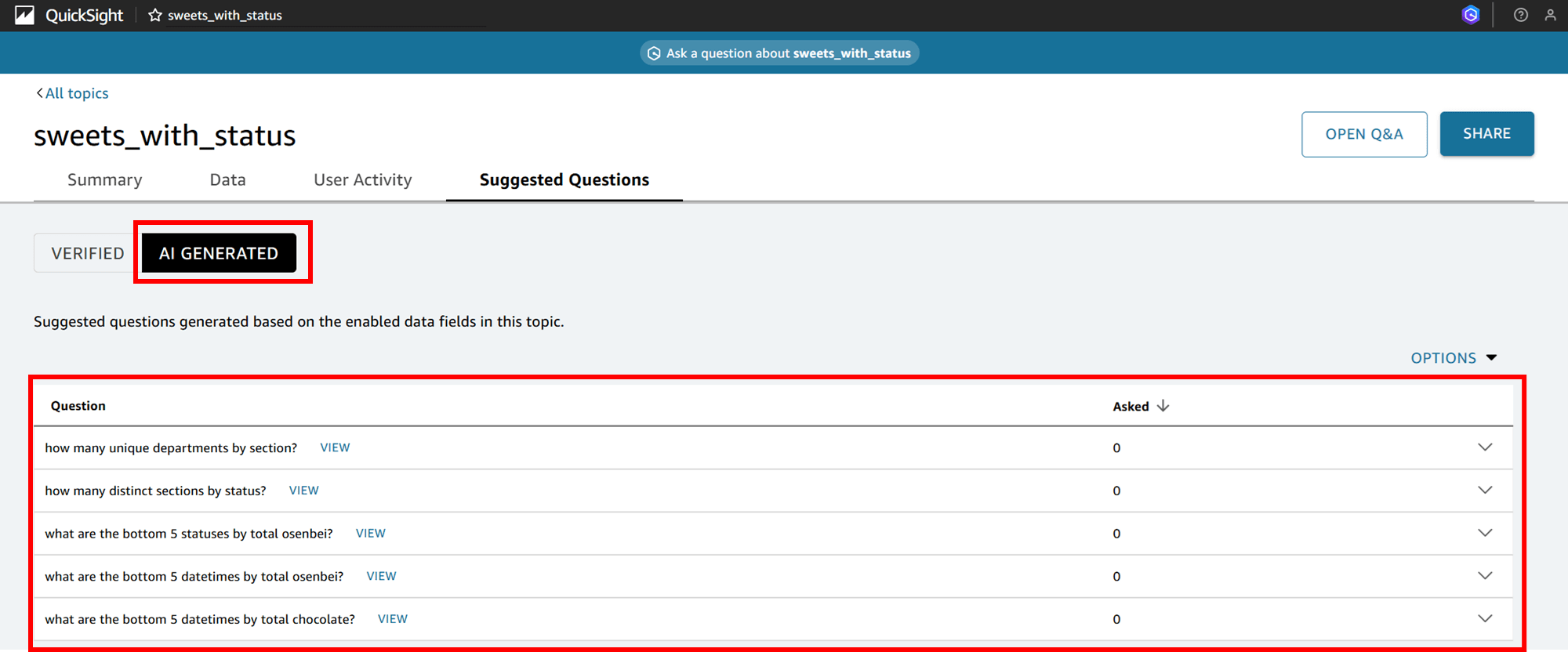Go back to All topics
Viewport: 1568px width, 652px height.
point(72,93)
